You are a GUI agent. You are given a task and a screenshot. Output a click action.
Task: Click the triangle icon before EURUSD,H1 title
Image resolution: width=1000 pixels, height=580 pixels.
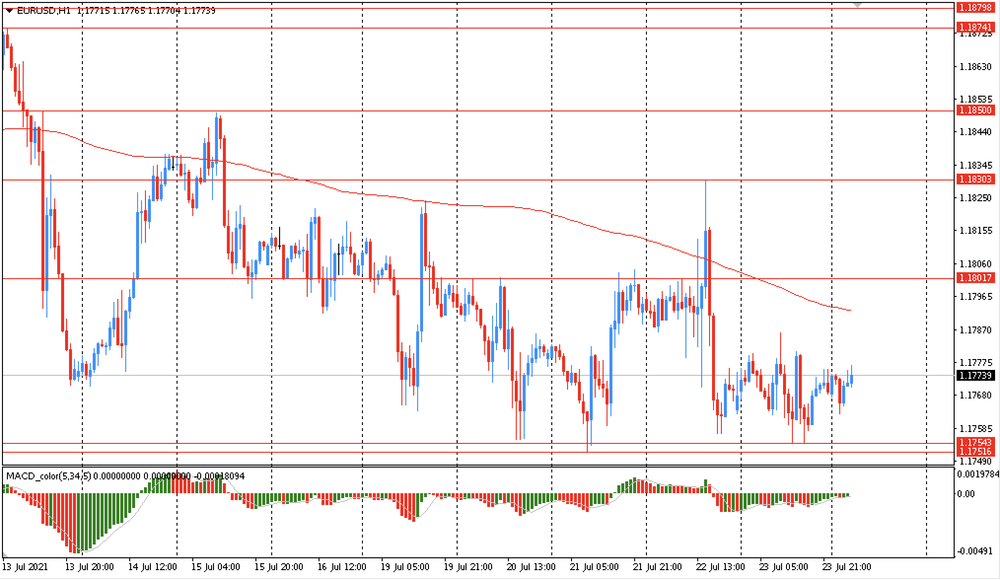click(x=9, y=11)
